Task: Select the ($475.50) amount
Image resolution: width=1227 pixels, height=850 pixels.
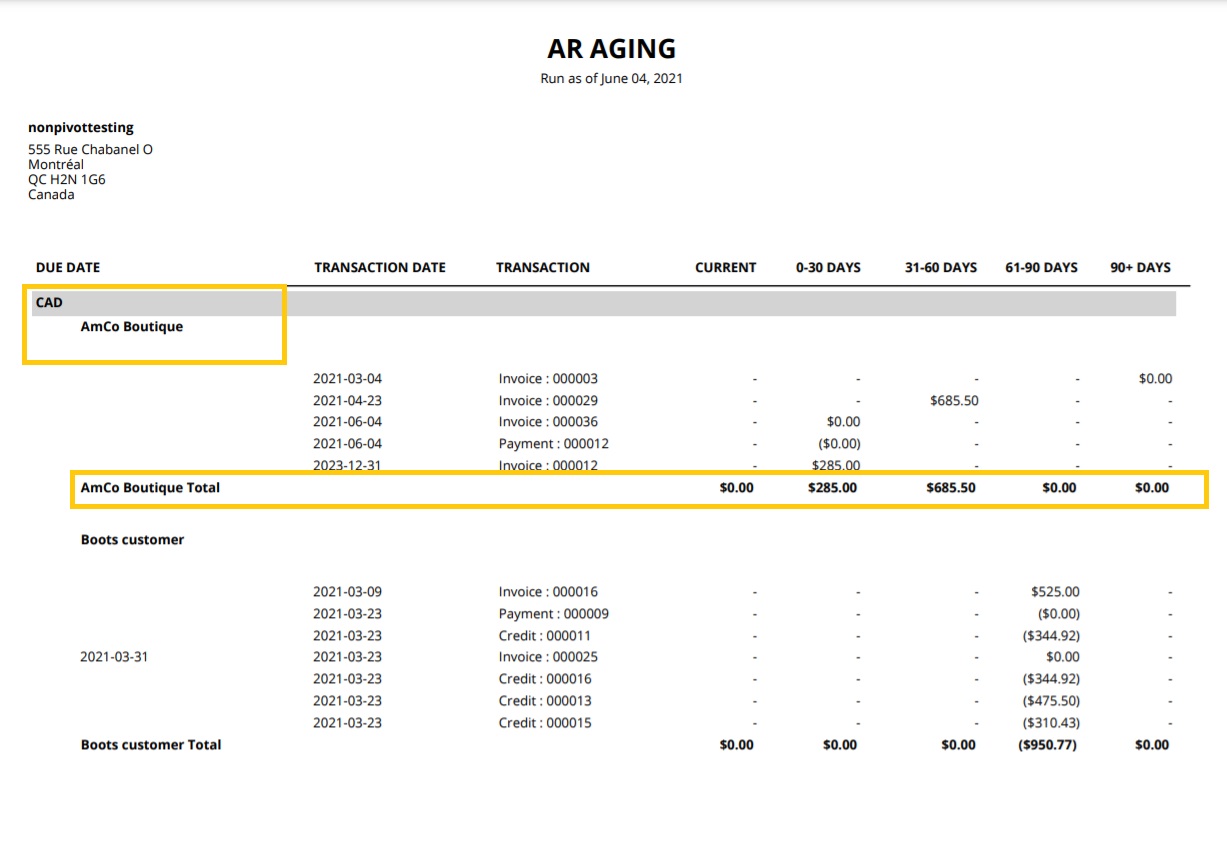Action: 1051,700
